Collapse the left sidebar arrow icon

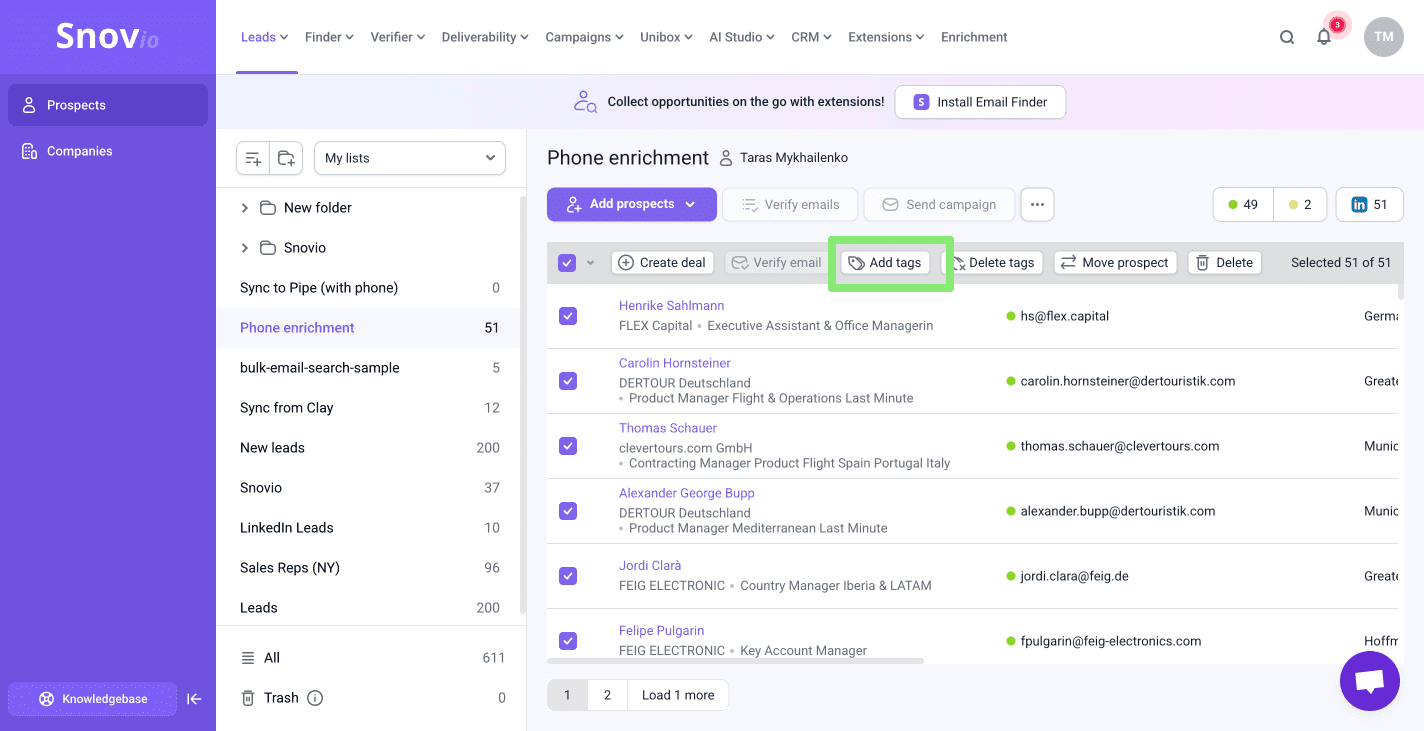[194, 699]
